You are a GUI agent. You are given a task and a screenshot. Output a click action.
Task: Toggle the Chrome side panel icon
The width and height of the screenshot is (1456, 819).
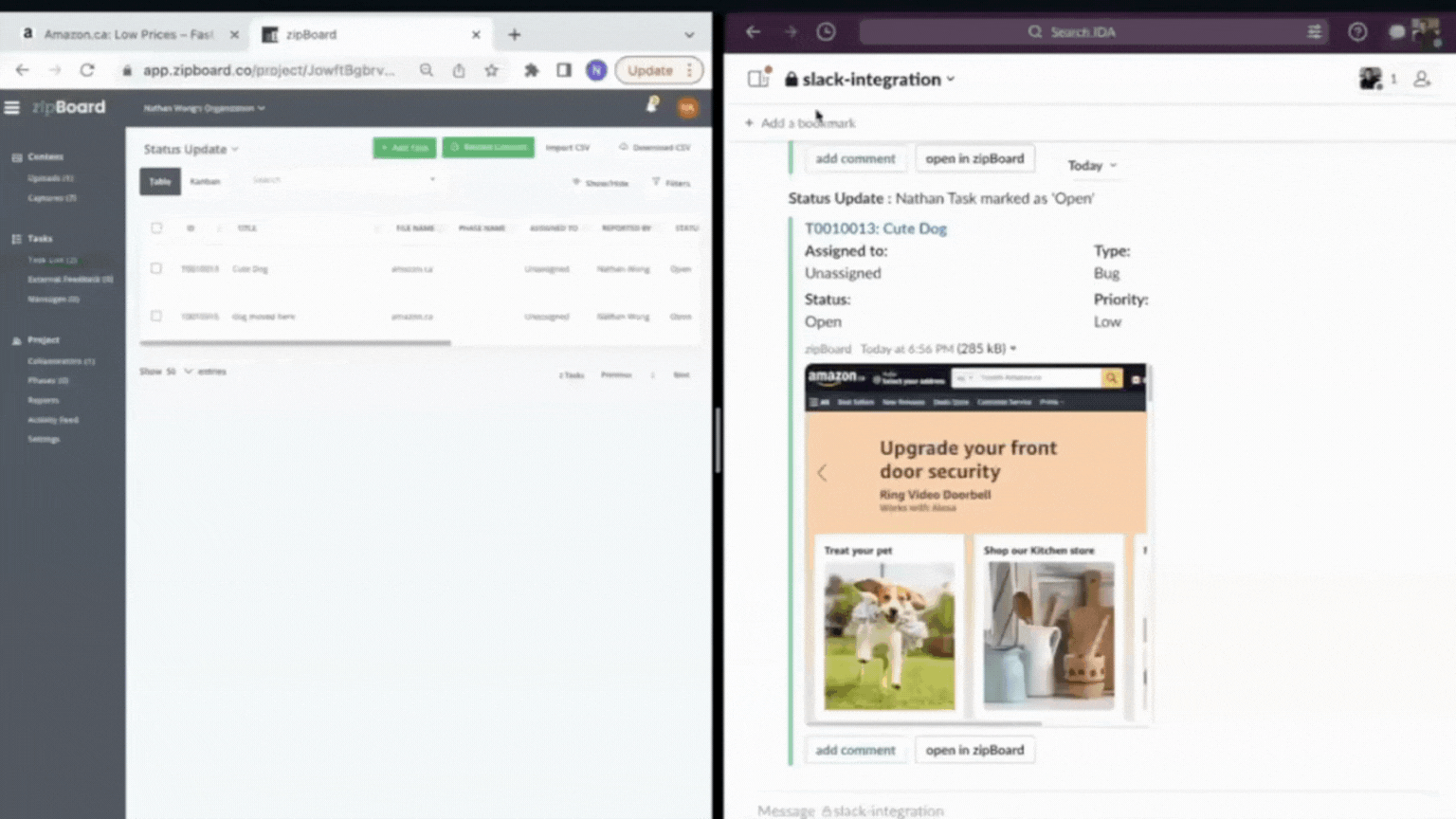(x=564, y=70)
